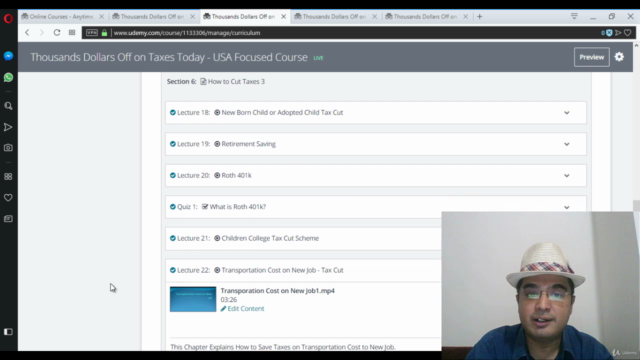Open the Speed Dial toolbar icon
The image size is (640, 360).
click(72, 33)
